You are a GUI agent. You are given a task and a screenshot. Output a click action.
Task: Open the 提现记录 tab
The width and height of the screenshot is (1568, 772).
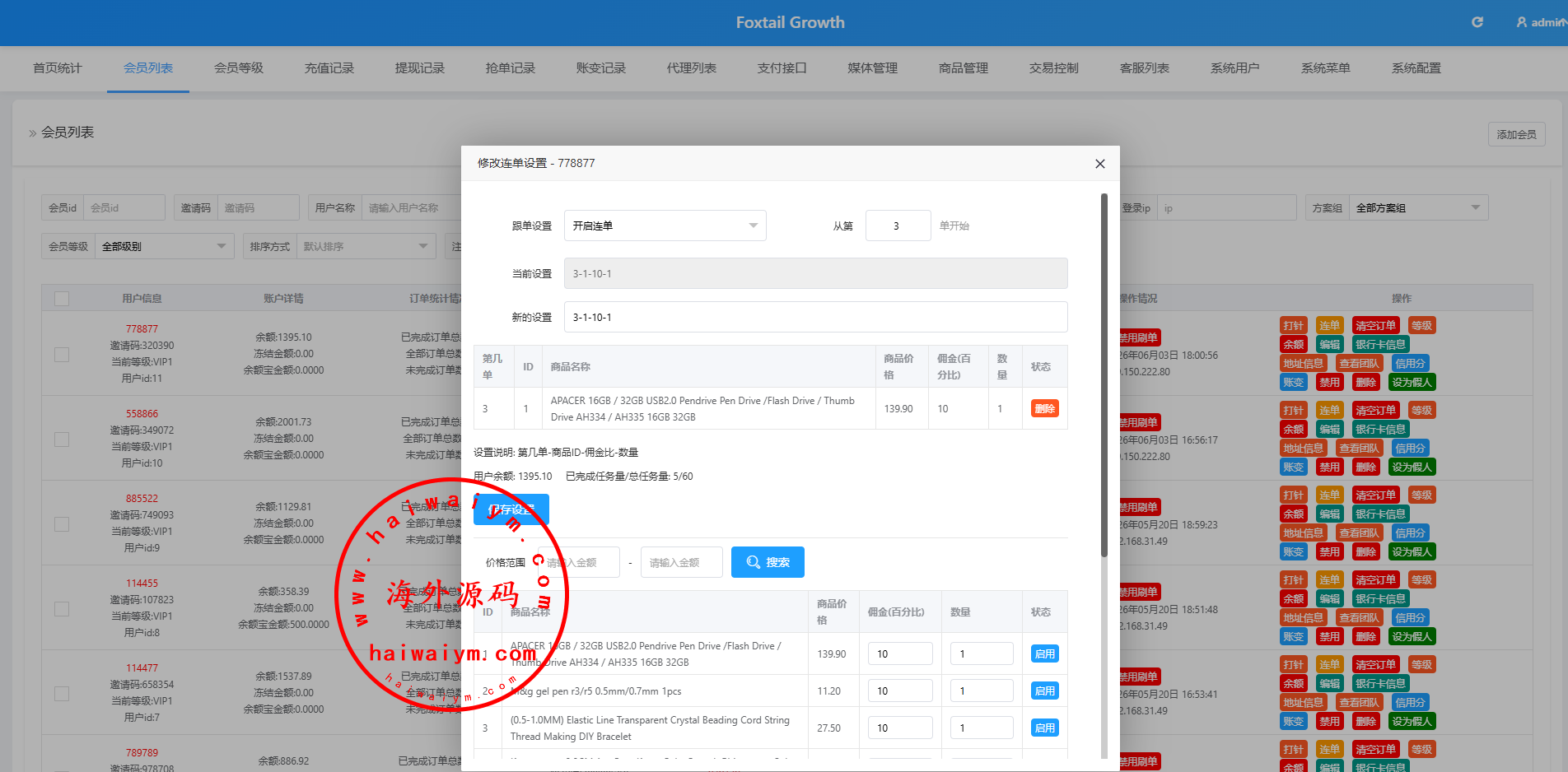(420, 68)
